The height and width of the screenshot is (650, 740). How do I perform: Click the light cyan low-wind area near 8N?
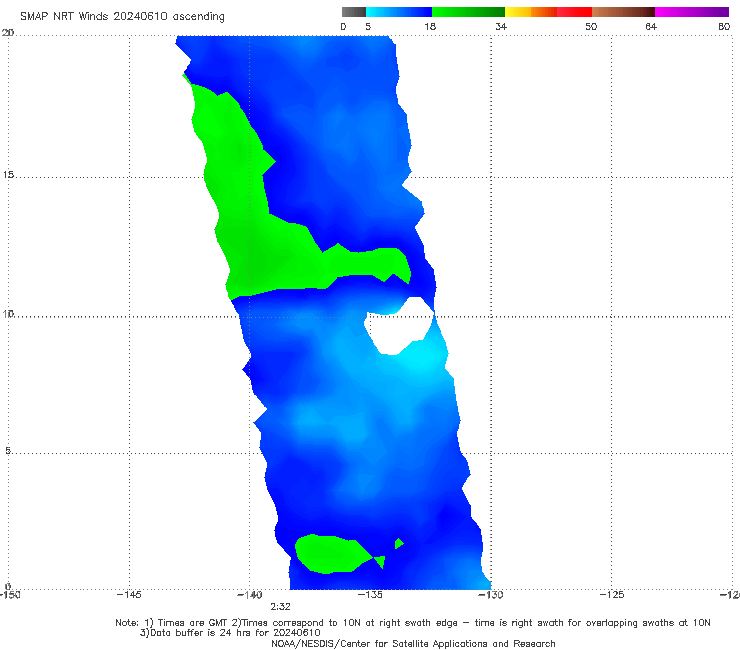(422, 356)
